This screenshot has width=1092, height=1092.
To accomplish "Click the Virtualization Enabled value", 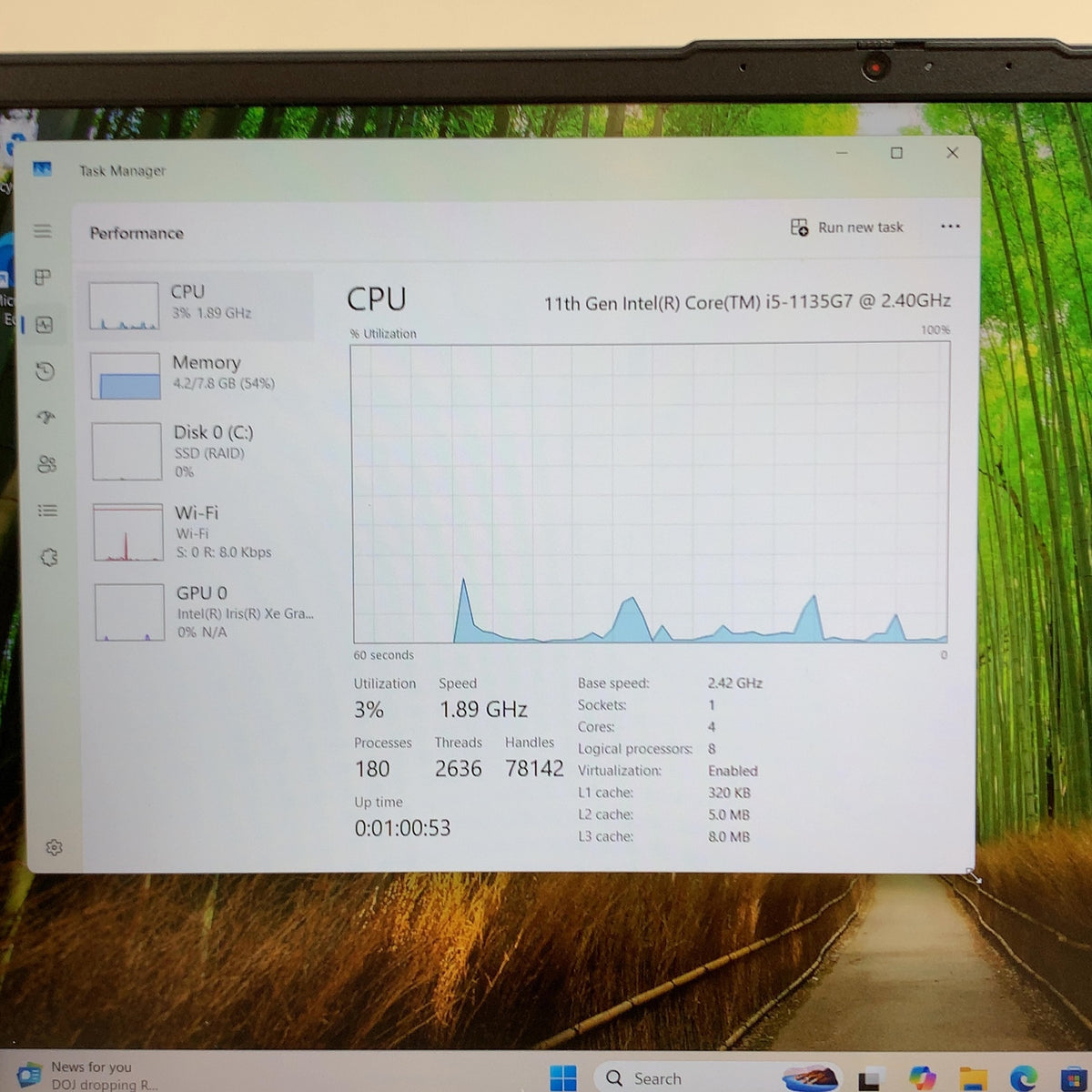I will (x=733, y=771).
